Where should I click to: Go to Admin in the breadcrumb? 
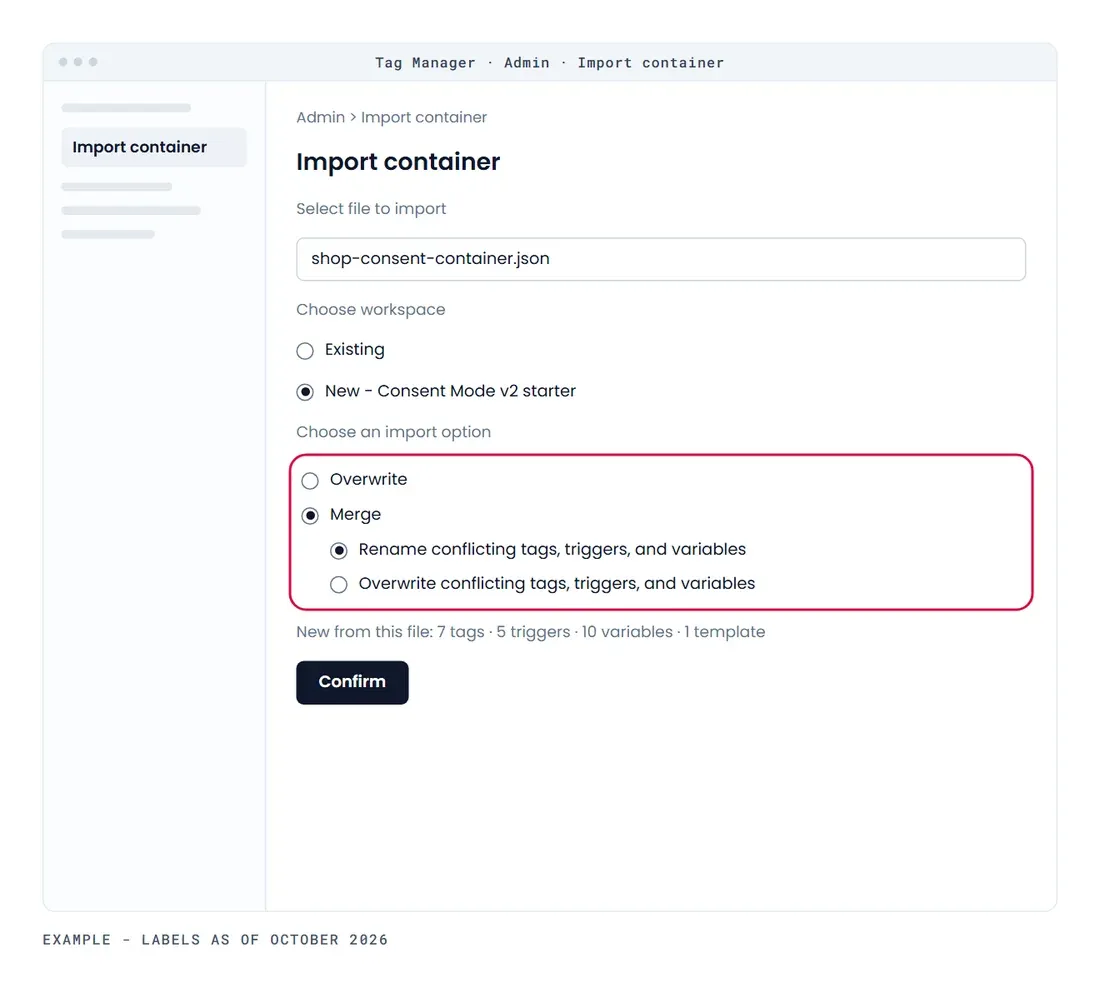(x=321, y=117)
